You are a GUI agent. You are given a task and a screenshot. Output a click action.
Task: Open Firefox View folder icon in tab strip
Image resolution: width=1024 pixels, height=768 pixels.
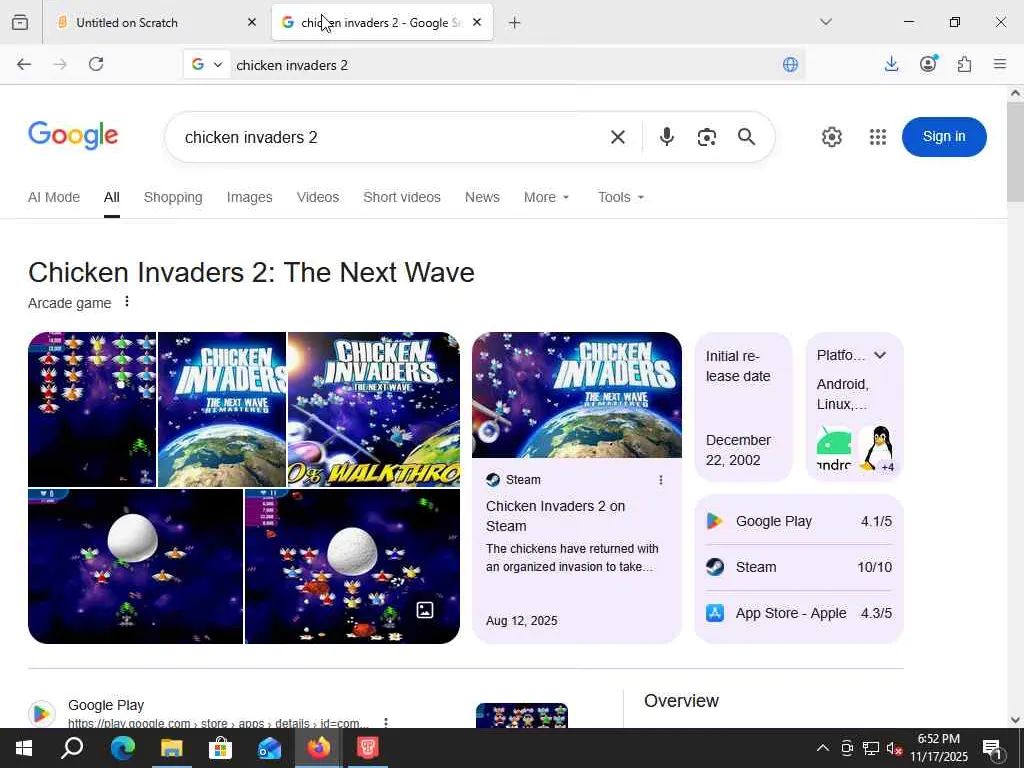click(x=20, y=22)
